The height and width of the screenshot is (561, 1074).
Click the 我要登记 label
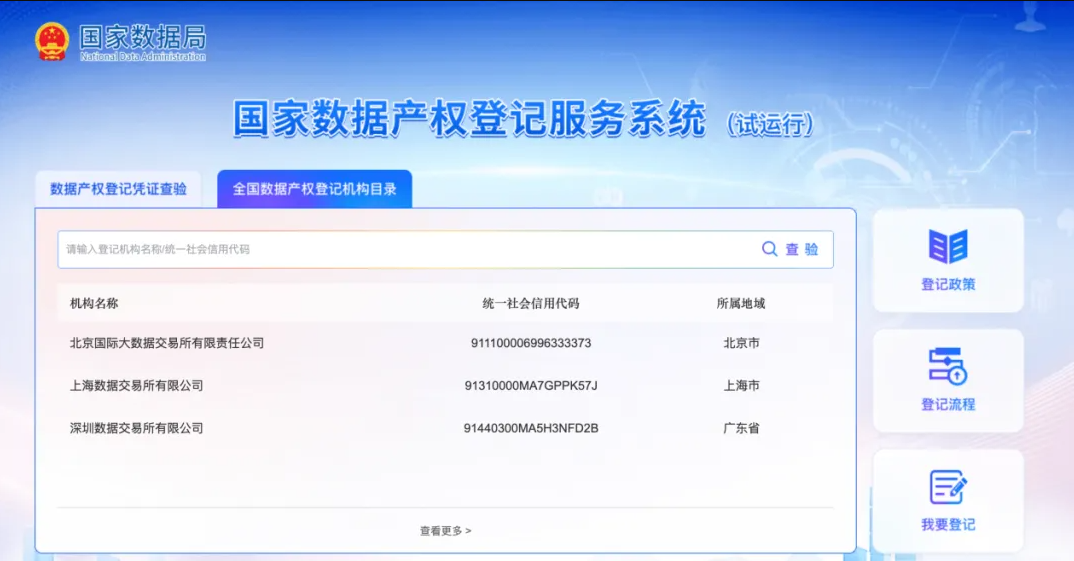coord(948,525)
